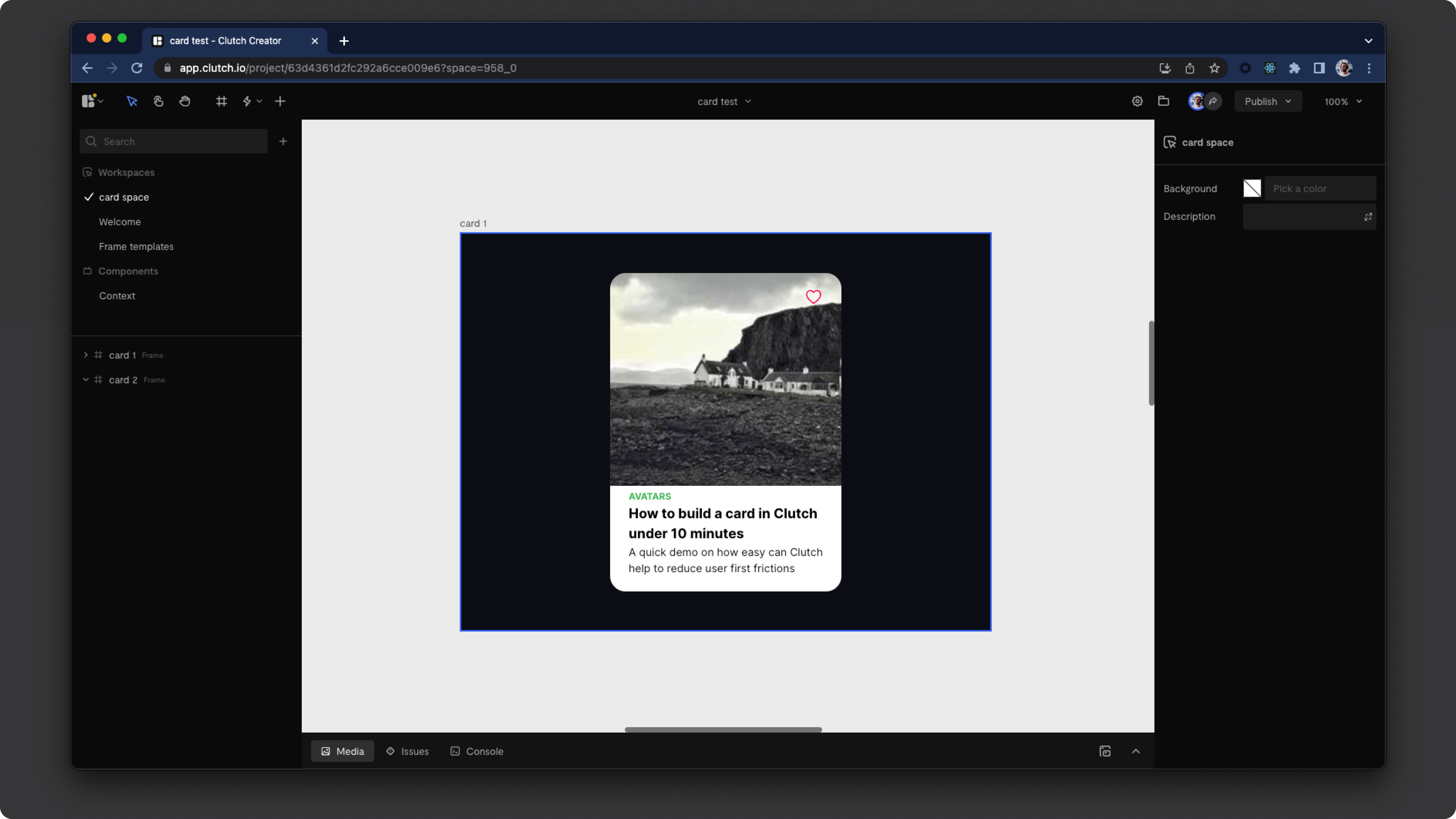Switch to the Console tab
This screenshot has width=1456, height=819.
coord(477,751)
